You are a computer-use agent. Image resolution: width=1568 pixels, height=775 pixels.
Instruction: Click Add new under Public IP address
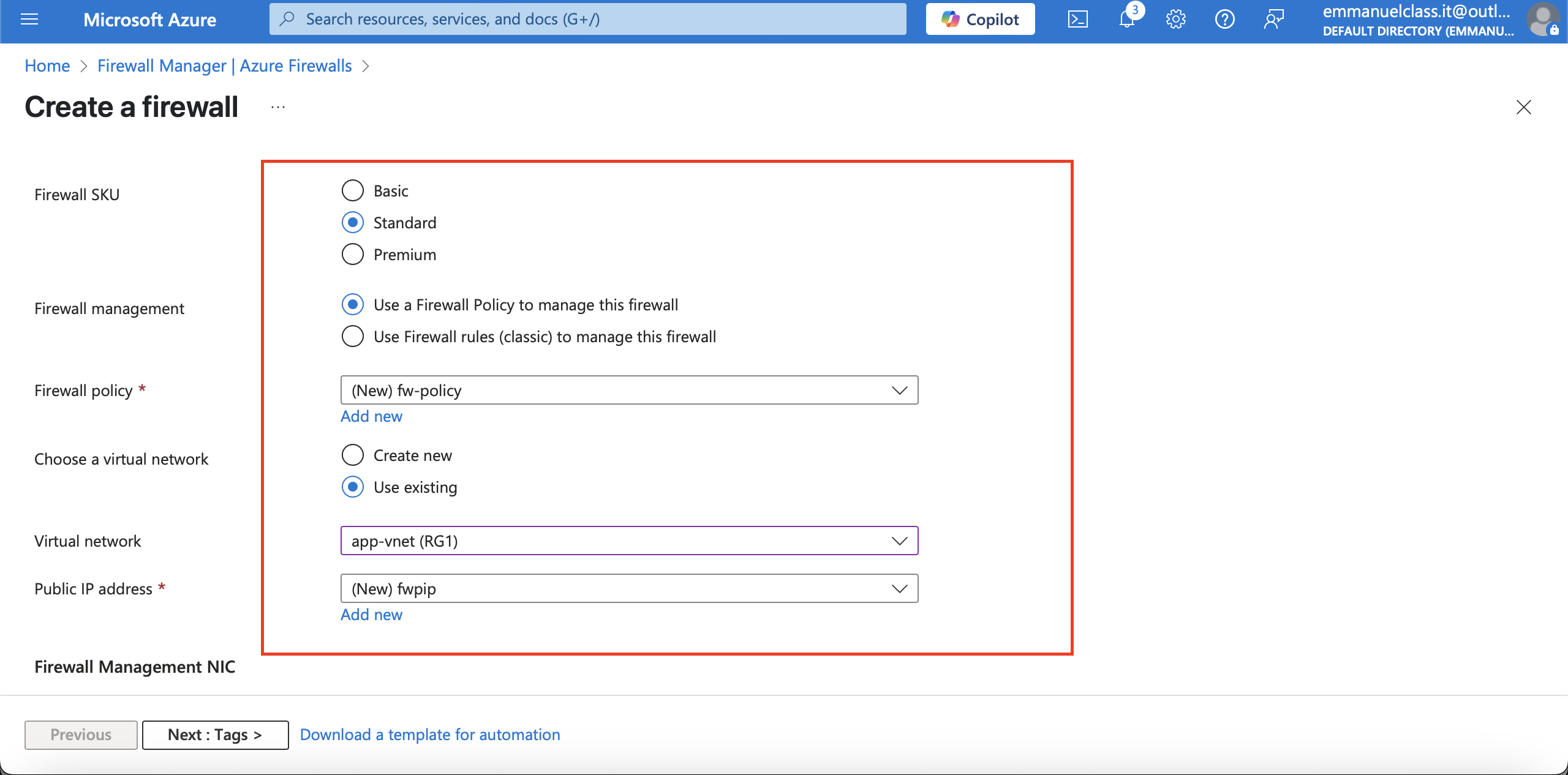click(371, 615)
